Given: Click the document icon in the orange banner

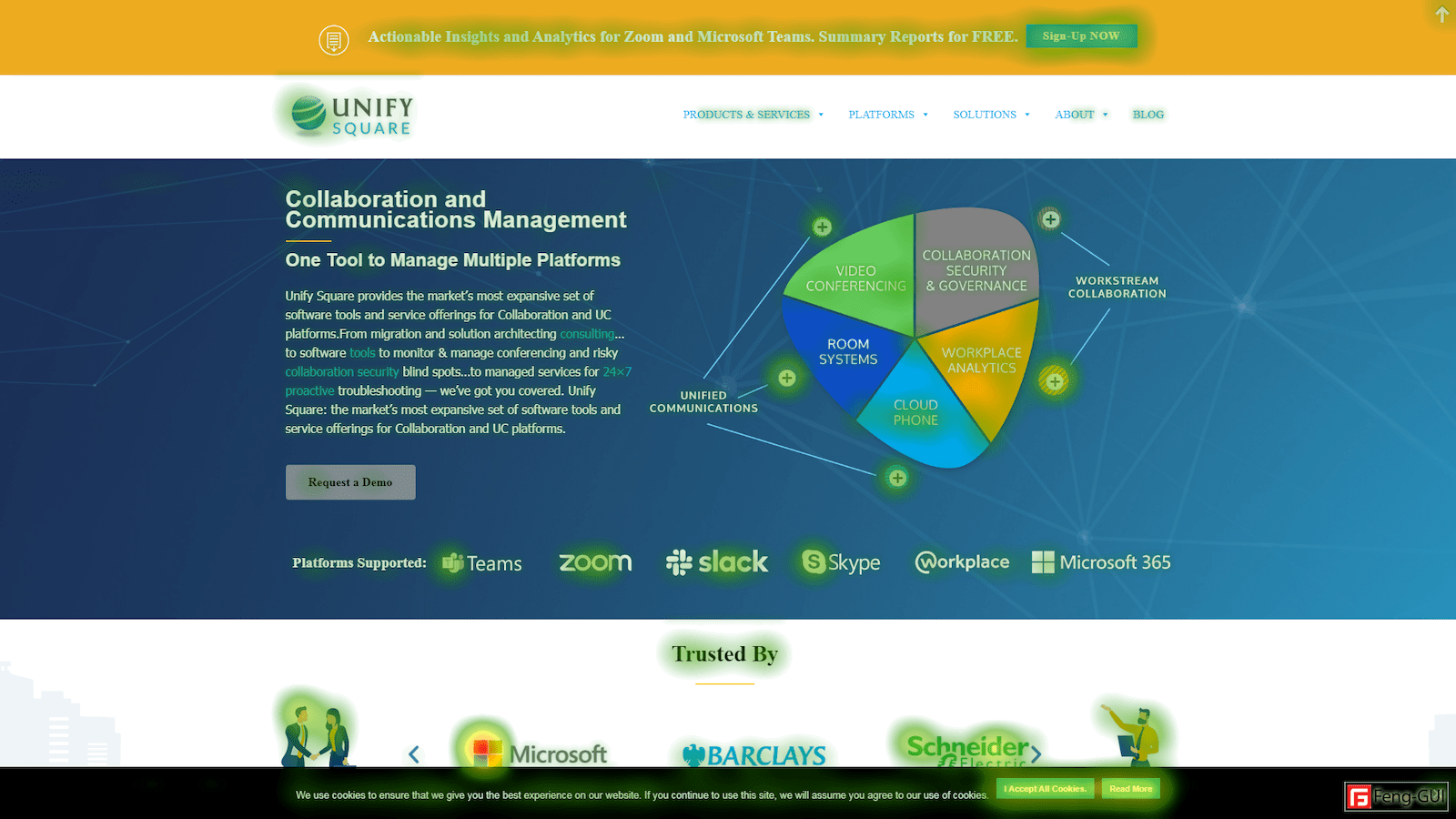Looking at the screenshot, I should pos(334,40).
